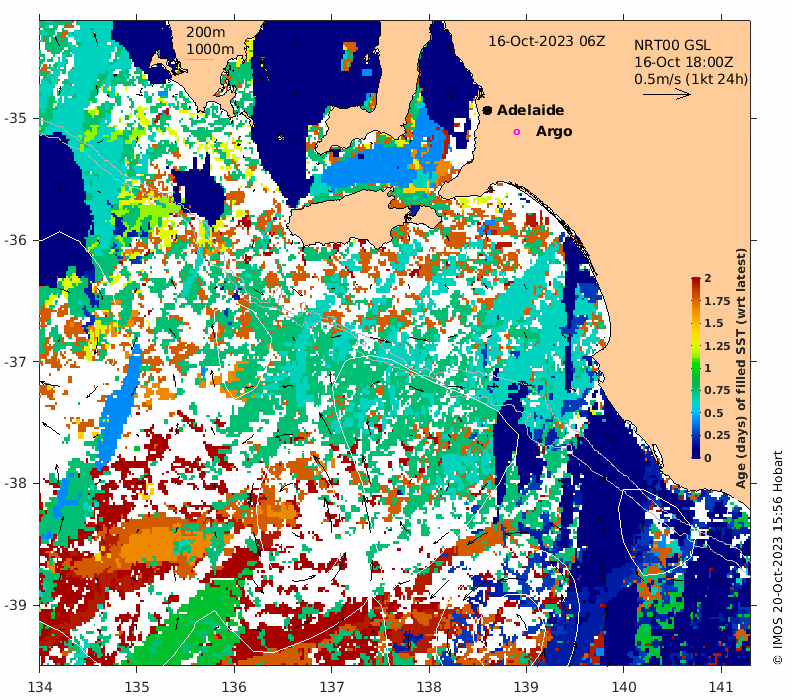The height and width of the screenshot is (700, 792).
Task: Click the '1000m' depth contour label
Action: [x=210, y=49]
